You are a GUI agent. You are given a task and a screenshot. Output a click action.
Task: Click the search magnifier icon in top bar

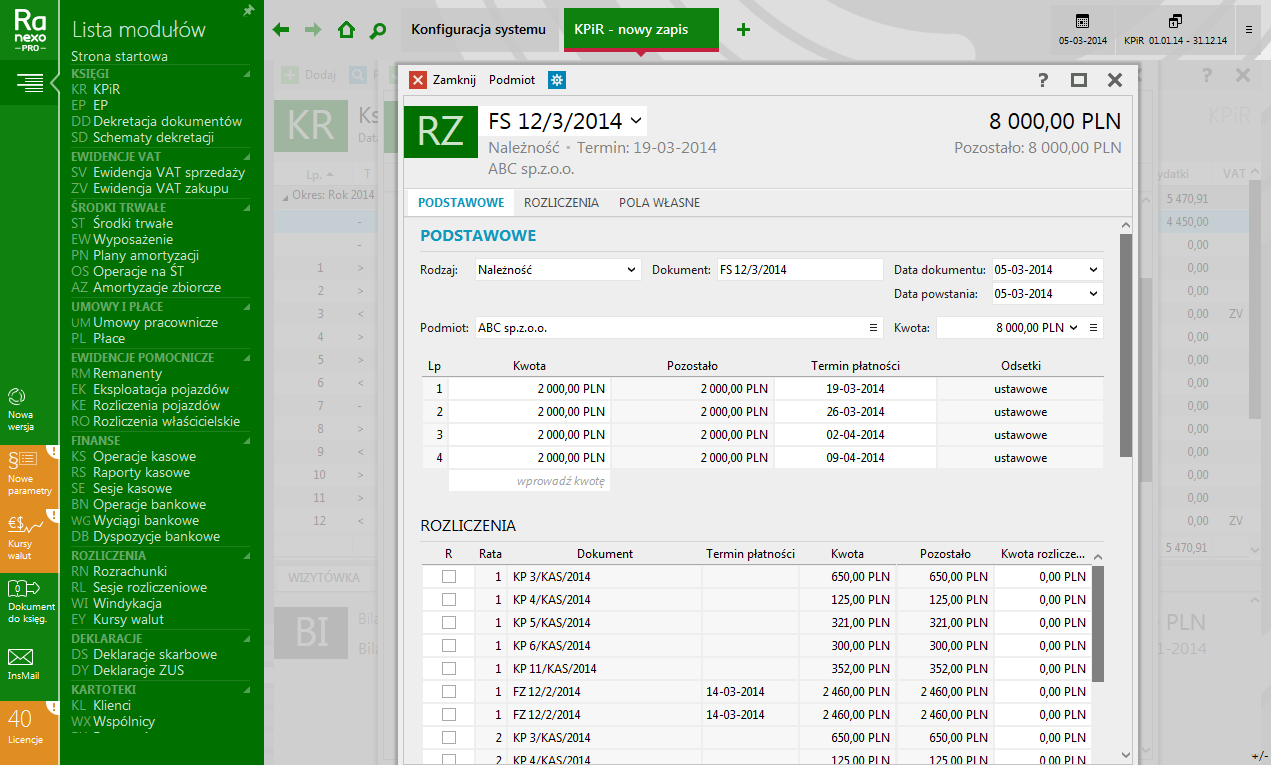coord(378,30)
